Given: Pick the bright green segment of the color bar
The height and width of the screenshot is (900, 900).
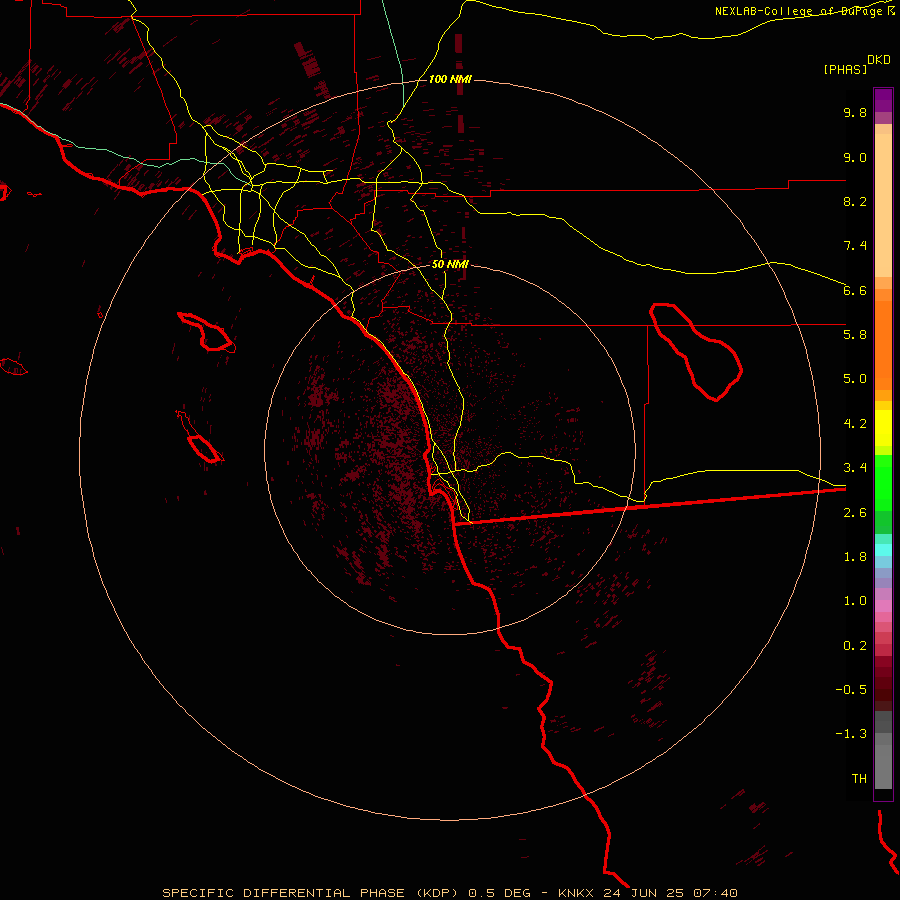Looking at the screenshot, I should (883, 482).
